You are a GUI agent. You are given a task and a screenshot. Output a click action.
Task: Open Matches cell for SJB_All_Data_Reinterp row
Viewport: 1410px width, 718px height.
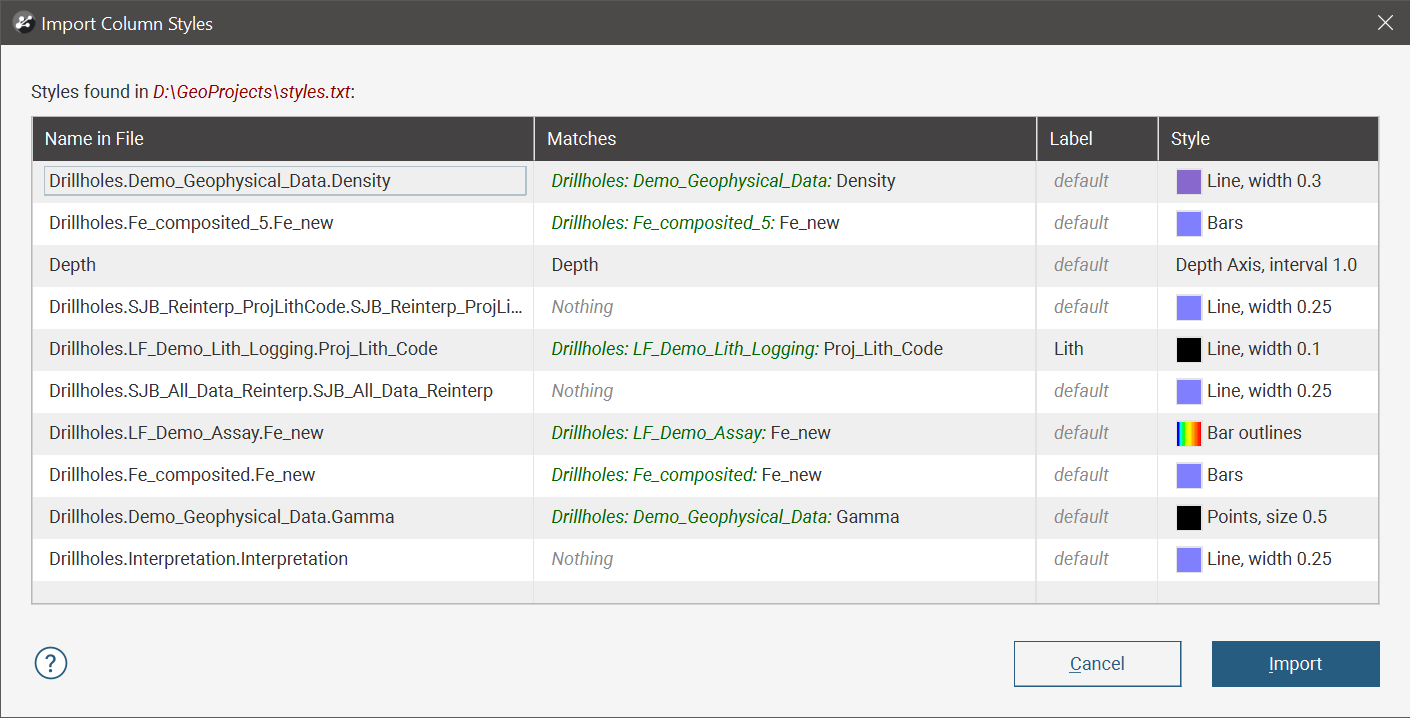[x=785, y=391]
